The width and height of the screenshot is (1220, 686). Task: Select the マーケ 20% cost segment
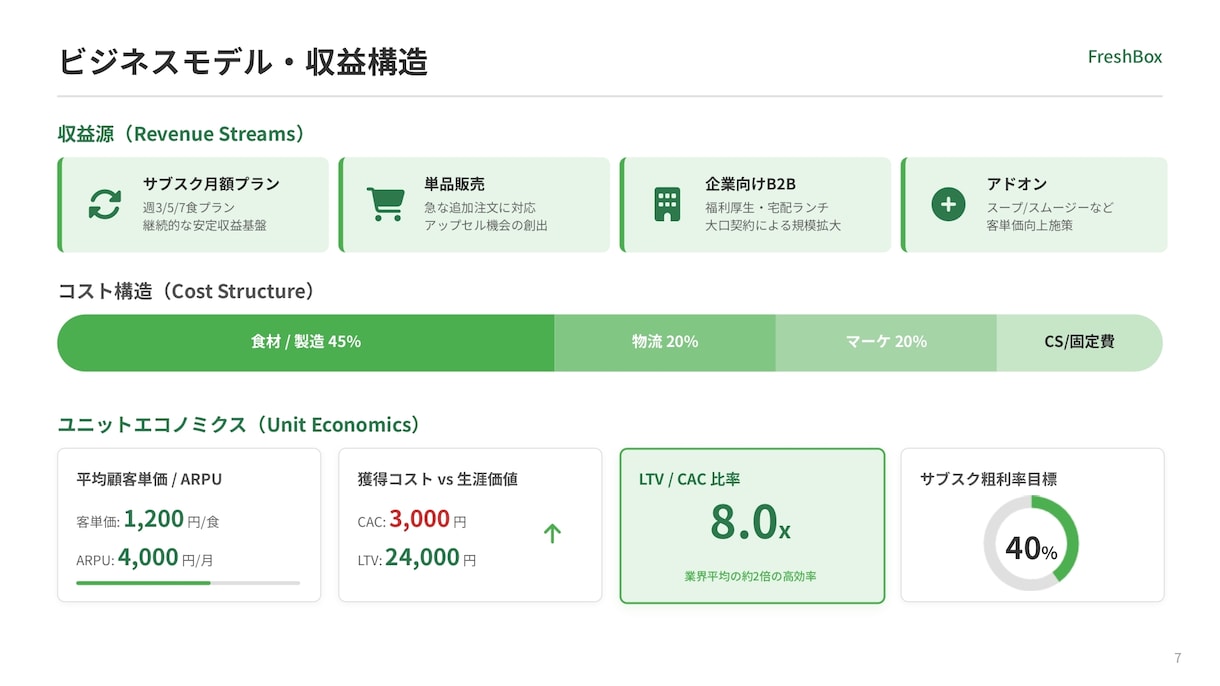886,342
